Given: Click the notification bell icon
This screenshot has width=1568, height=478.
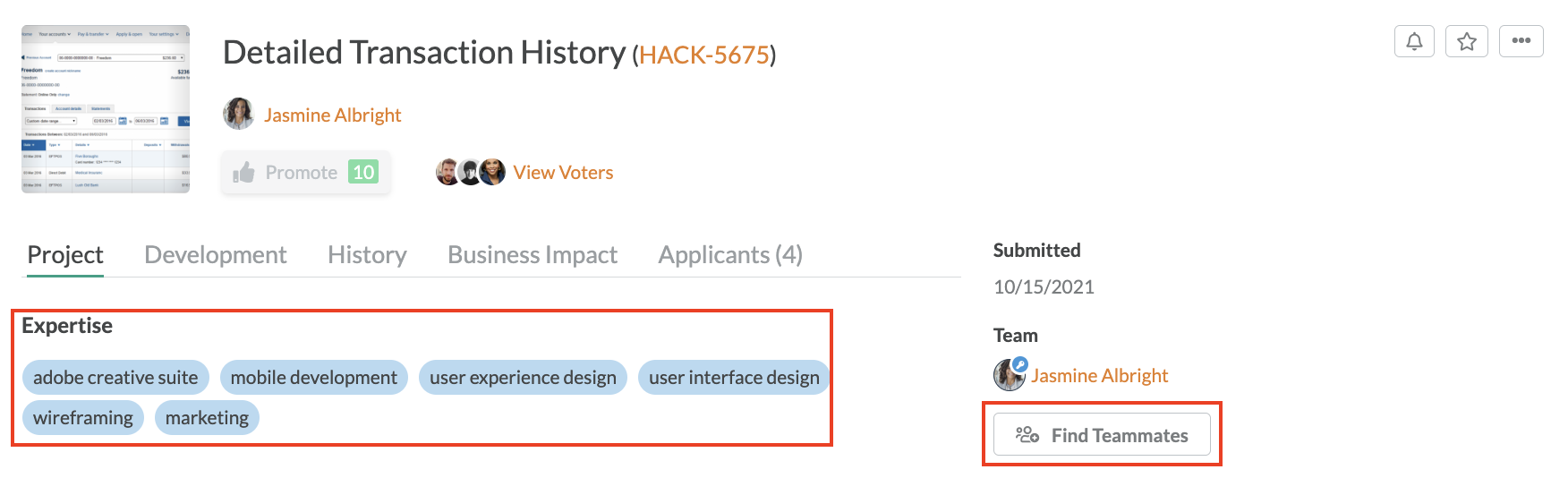Looking at the screenshot, I should (1414, 41).
